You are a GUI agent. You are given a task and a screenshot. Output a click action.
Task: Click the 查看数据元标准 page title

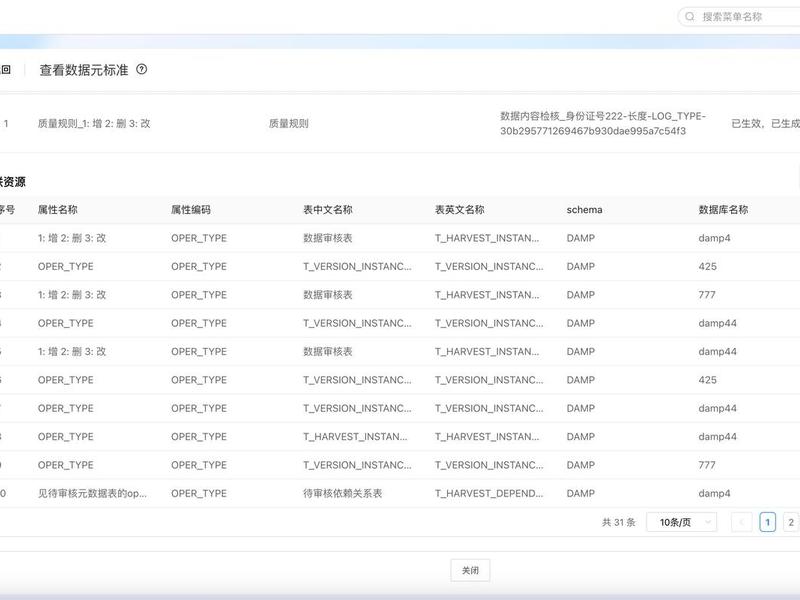click(84, 70)
